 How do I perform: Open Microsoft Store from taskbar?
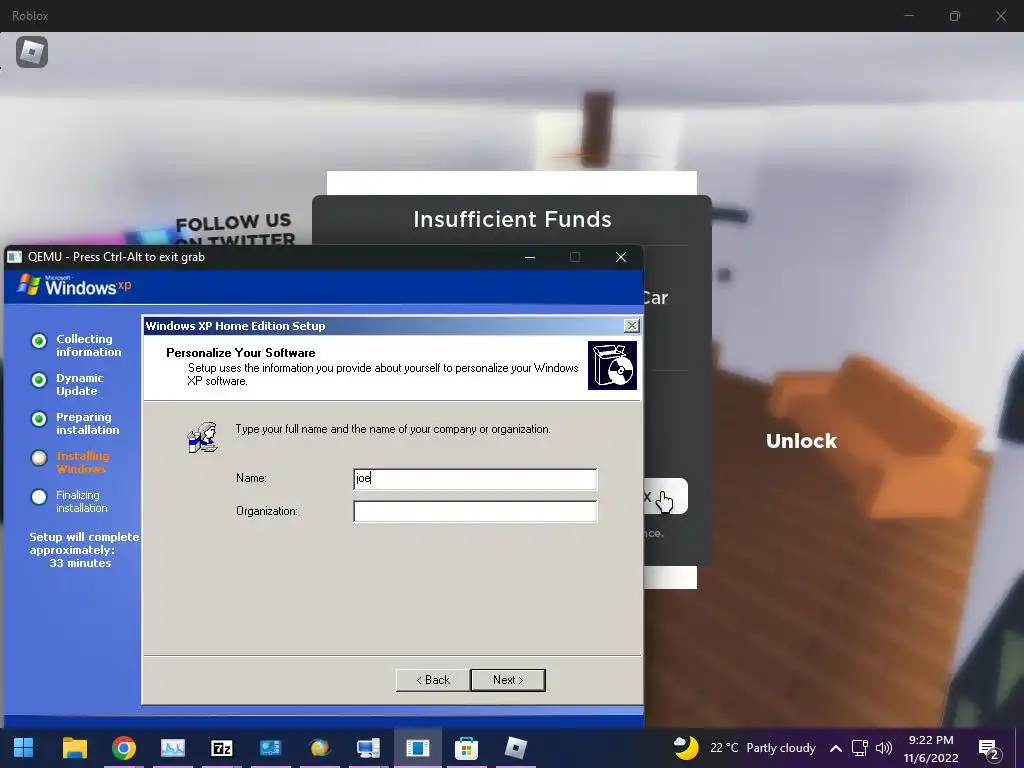[466, 748]
